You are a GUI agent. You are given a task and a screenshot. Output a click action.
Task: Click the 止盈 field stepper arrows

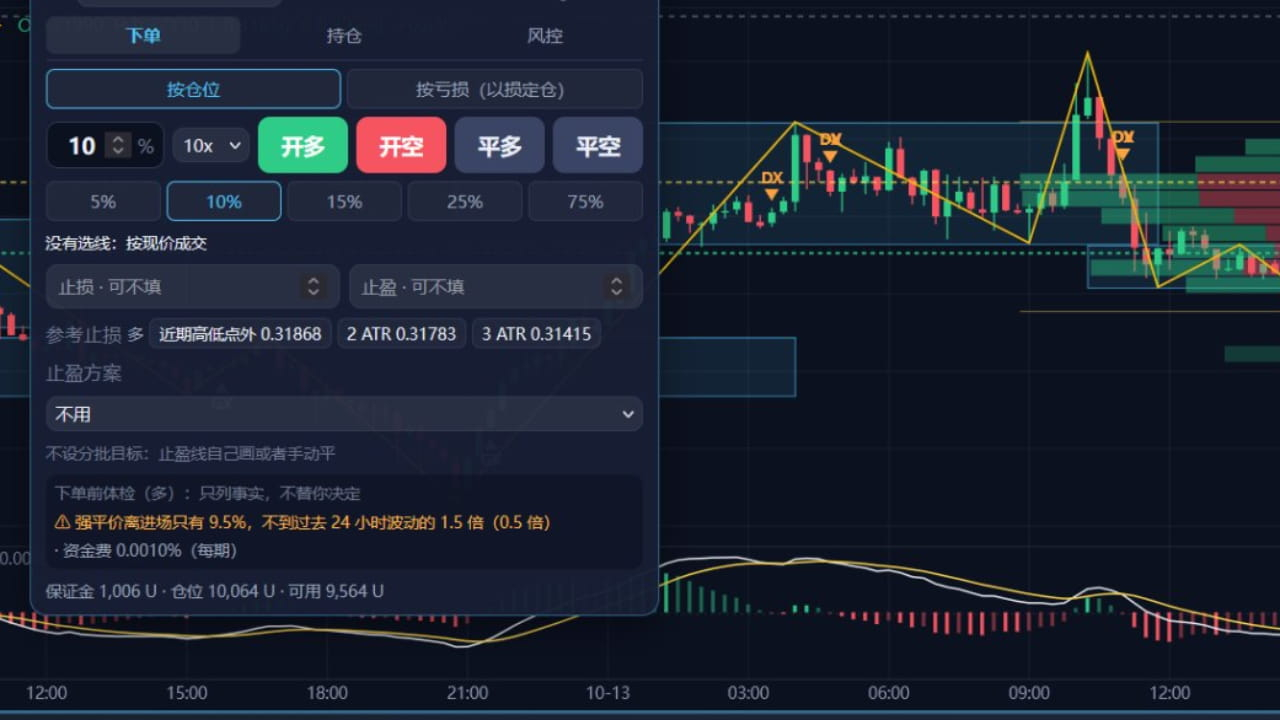616,287
